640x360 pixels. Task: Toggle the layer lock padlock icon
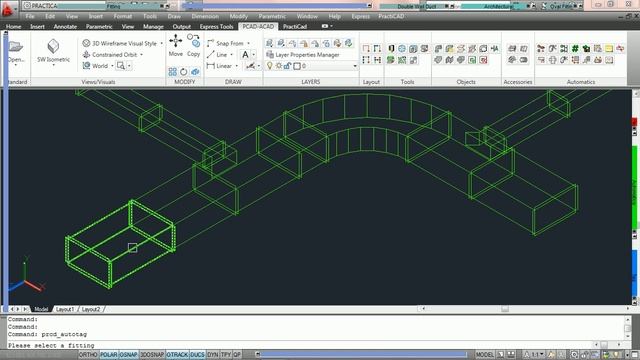287,66
